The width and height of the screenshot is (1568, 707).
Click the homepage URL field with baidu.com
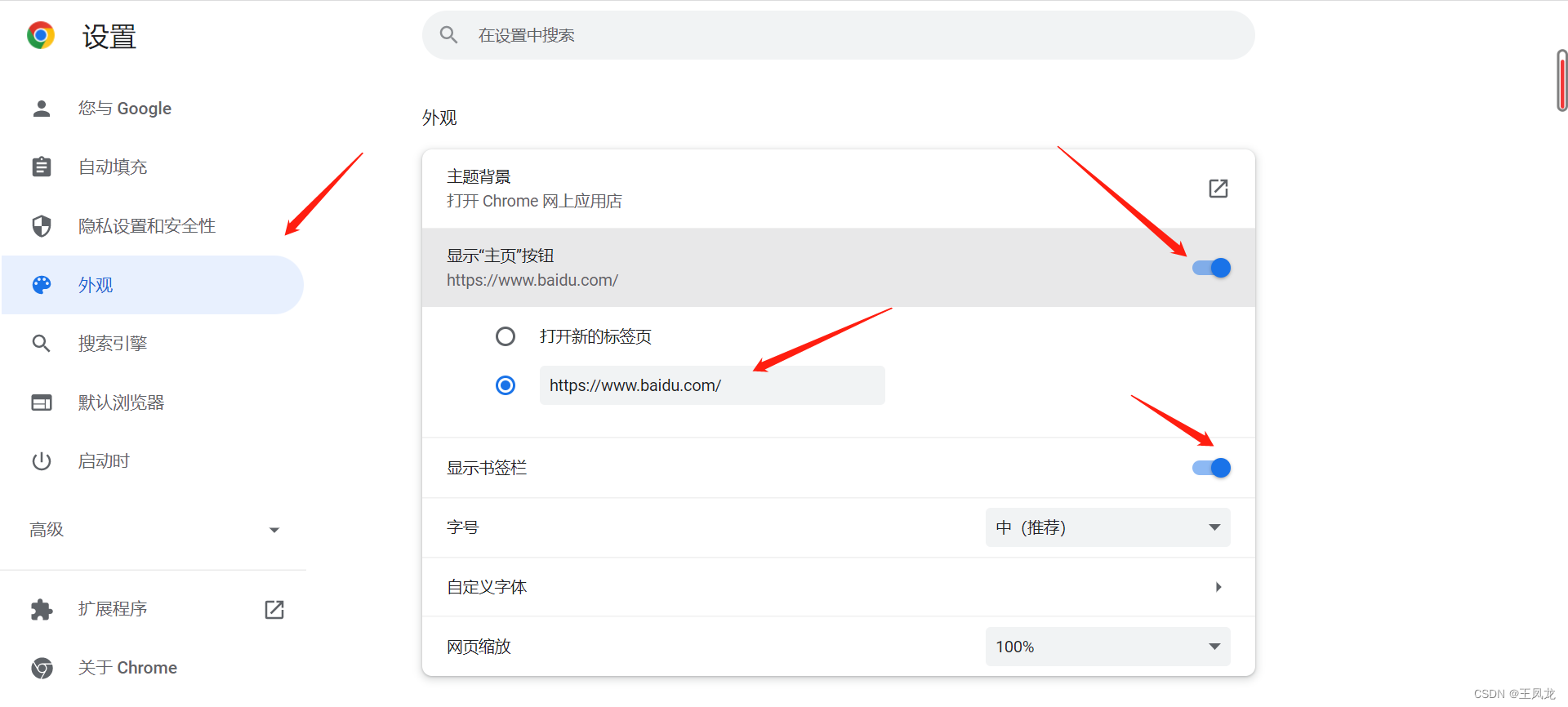pyautogui.click(x=711, y=385)
